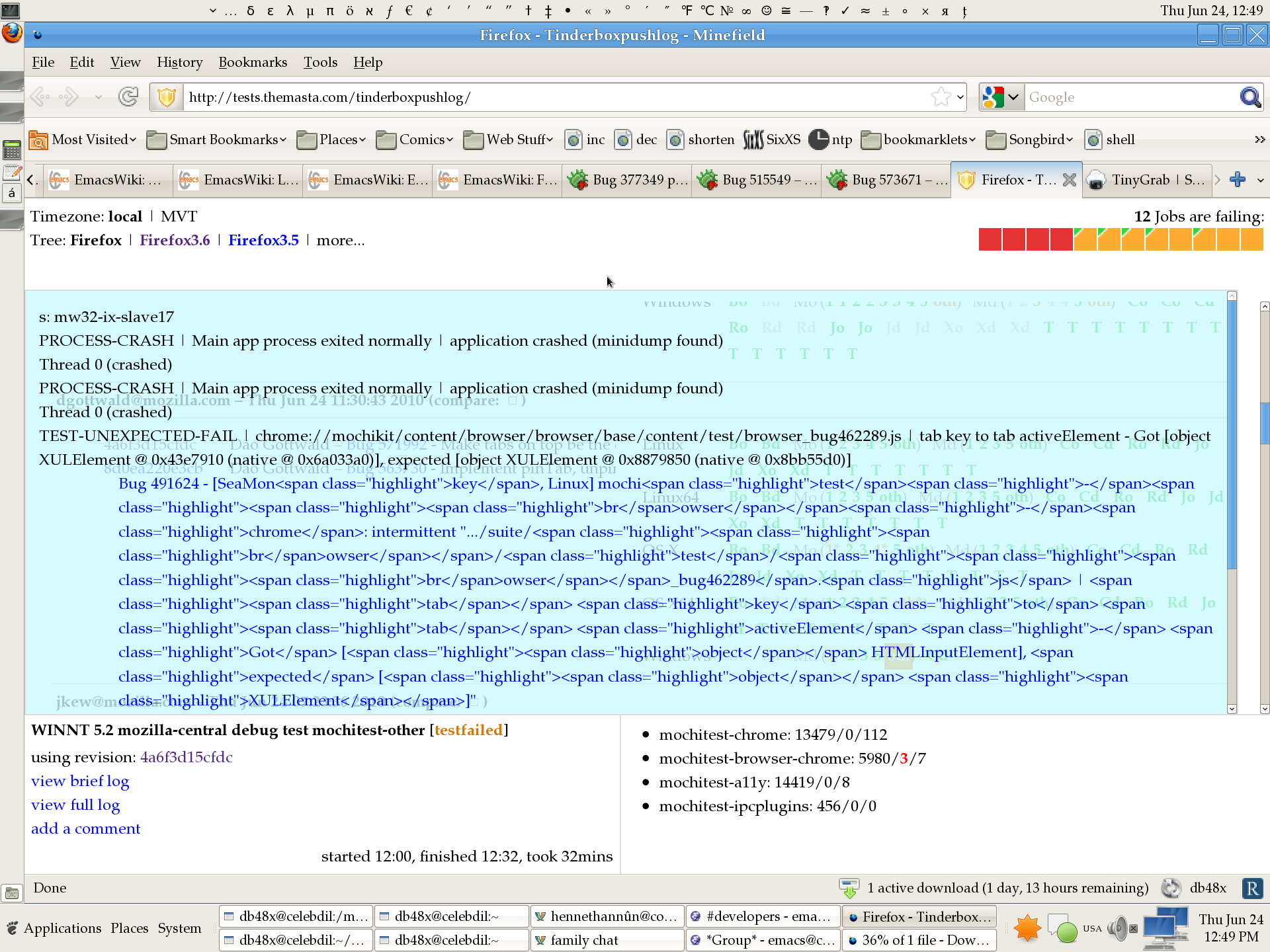Open the calculator launcher icon
Screen dimensions: 1270x952
tap(12, 150)
